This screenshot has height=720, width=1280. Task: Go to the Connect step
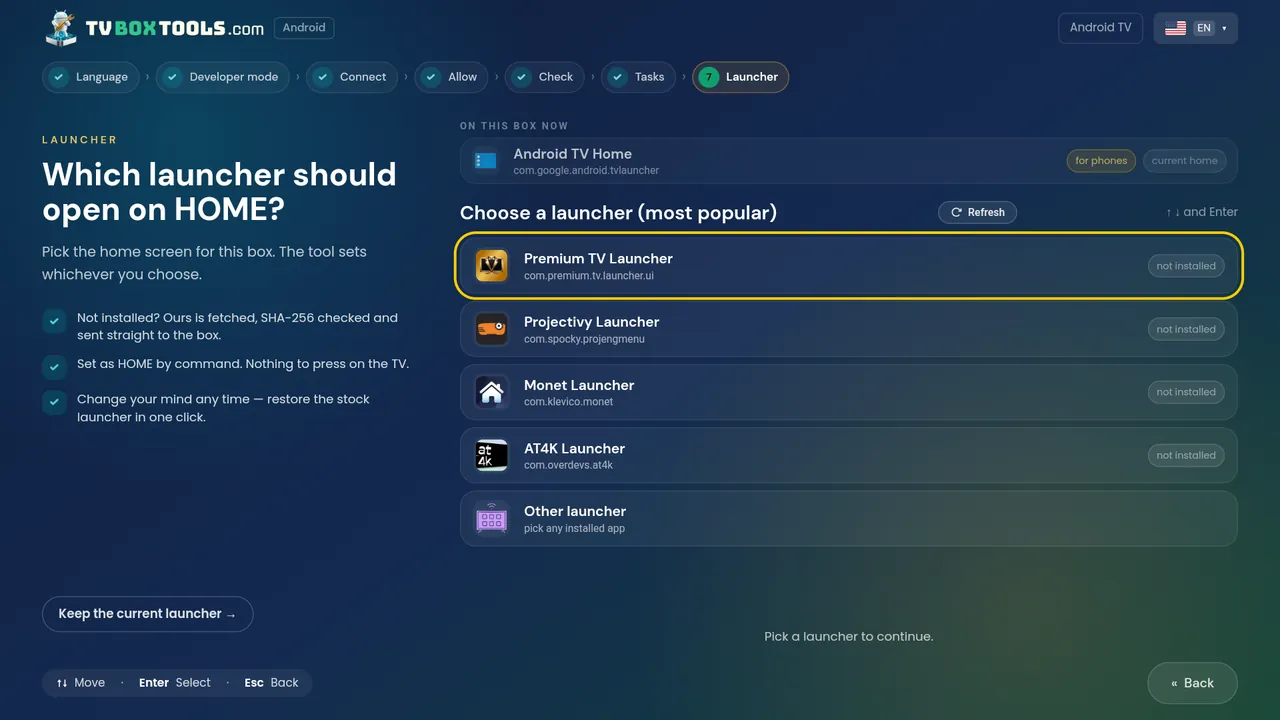point(352,77)
